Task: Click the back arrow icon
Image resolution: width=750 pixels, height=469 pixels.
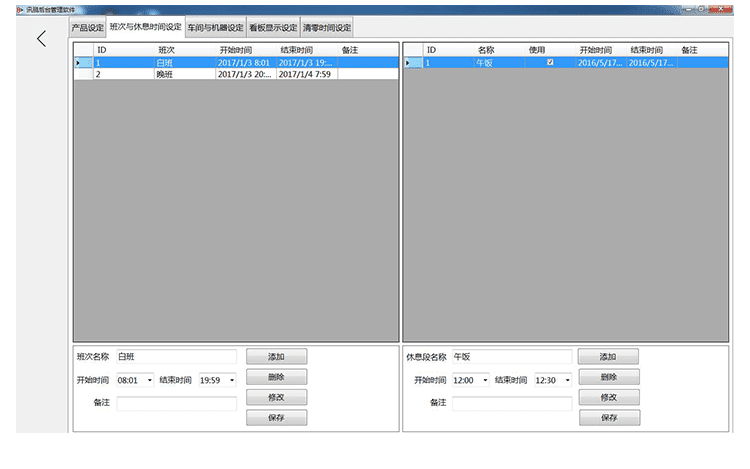Action: tap(41, 39)
